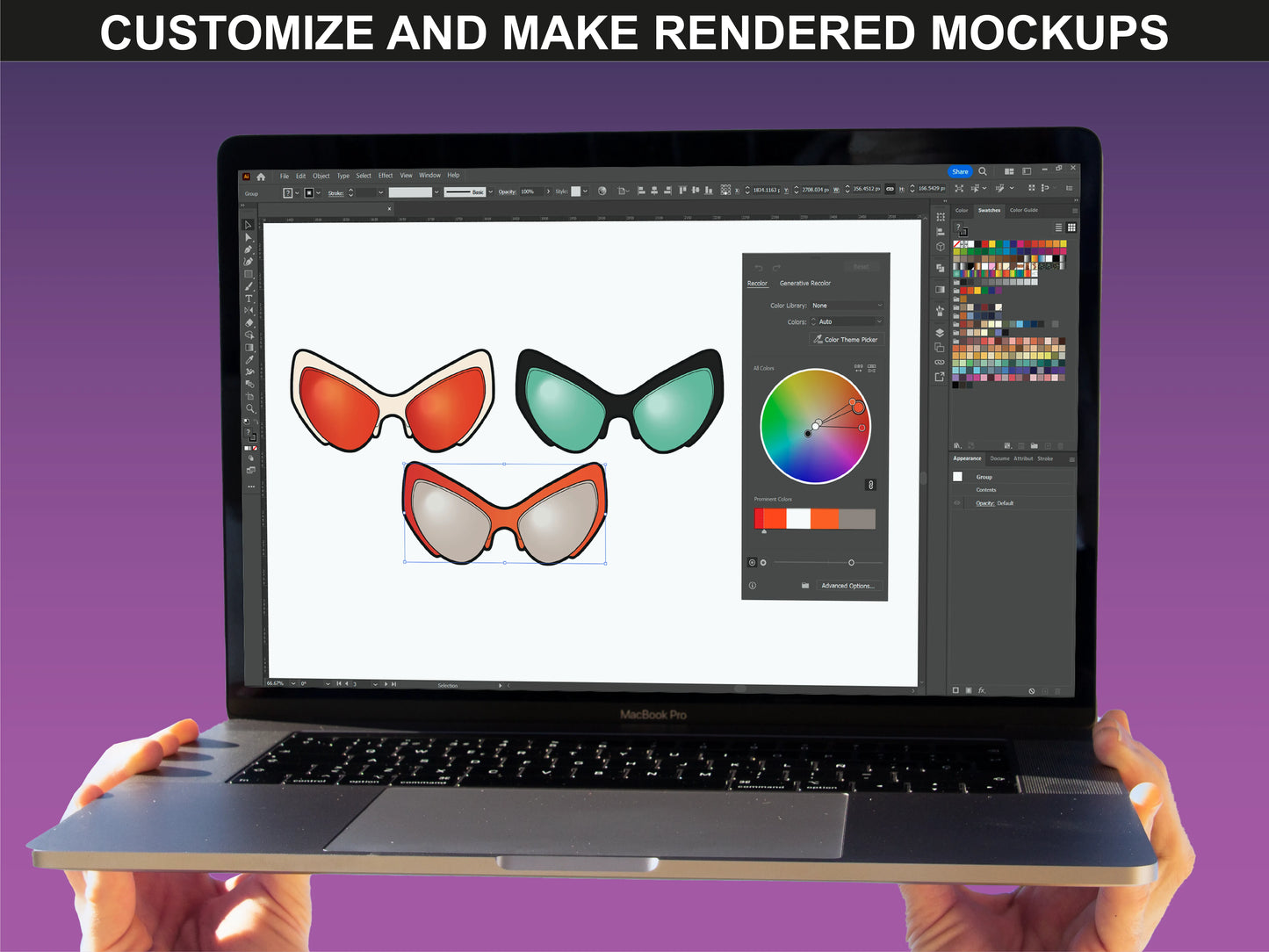
Task: Toggle the link harmony colors button
Action: click(x=870, y=485)
